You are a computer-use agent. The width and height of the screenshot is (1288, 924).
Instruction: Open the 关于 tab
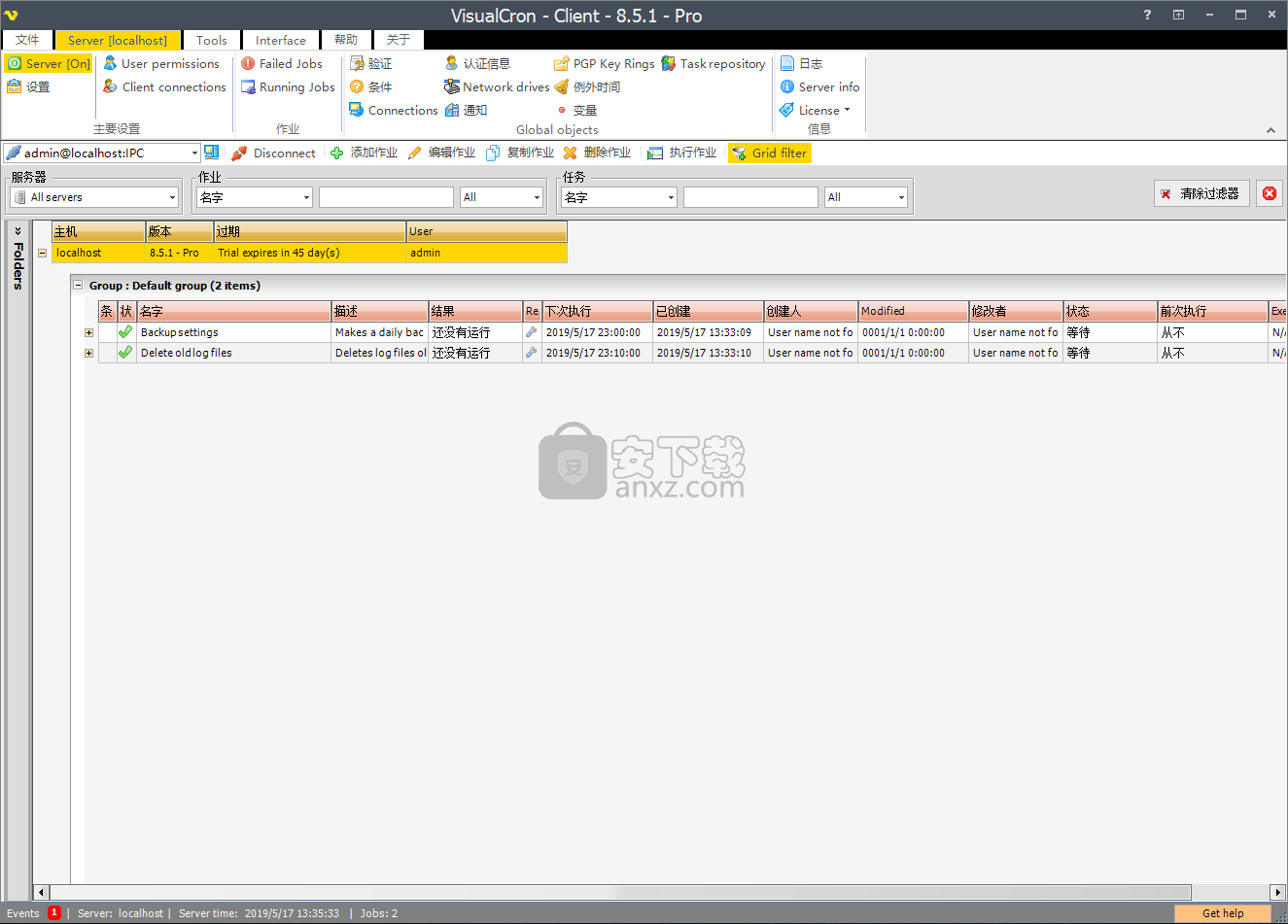click(x=399, y=40)
